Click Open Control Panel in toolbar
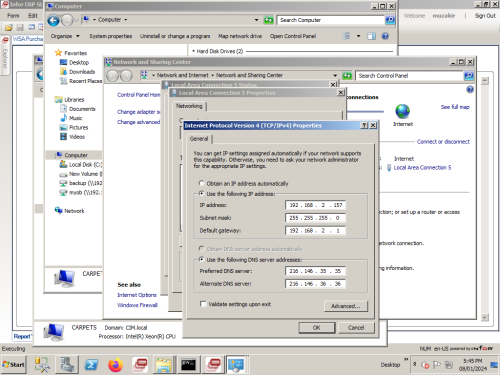Image resolution: width=500 pixels, height=375 pixels. (293, 36)
